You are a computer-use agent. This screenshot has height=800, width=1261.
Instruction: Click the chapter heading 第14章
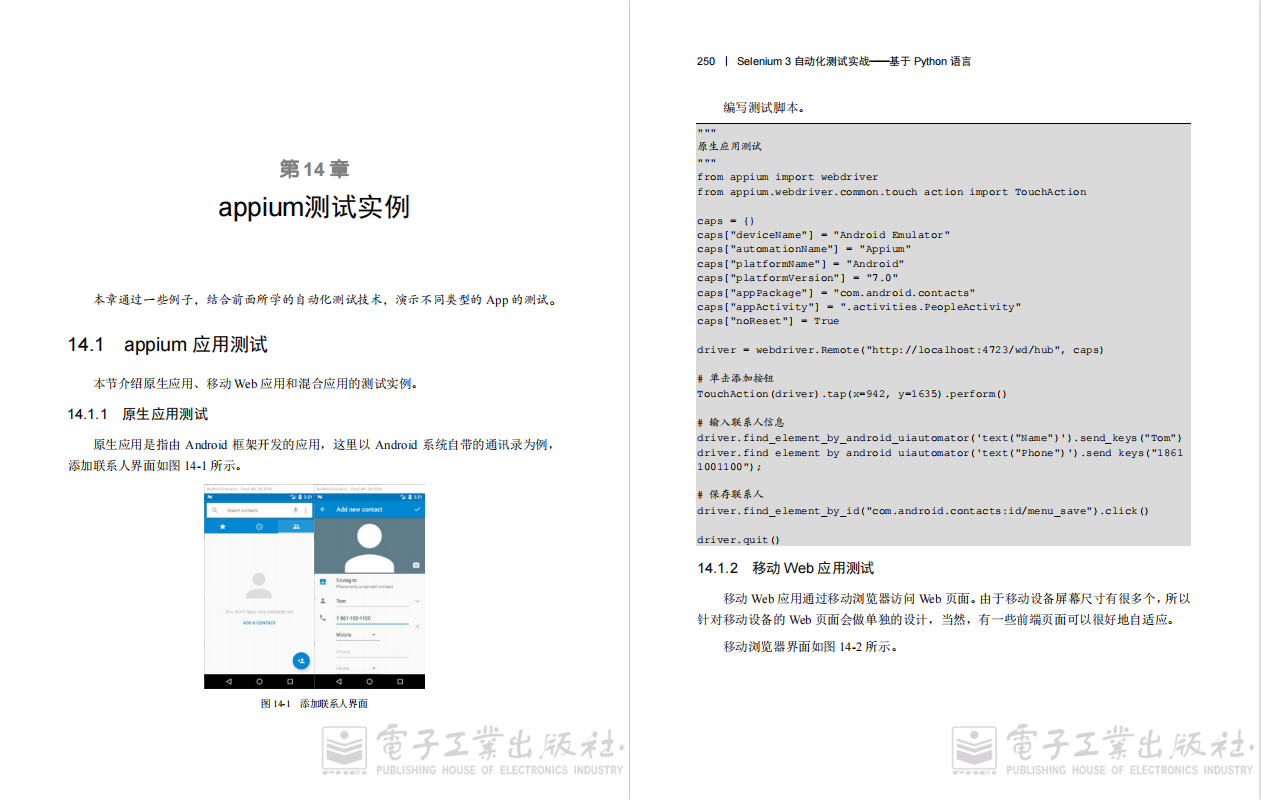pyautogui.click(x=314, y=169)
